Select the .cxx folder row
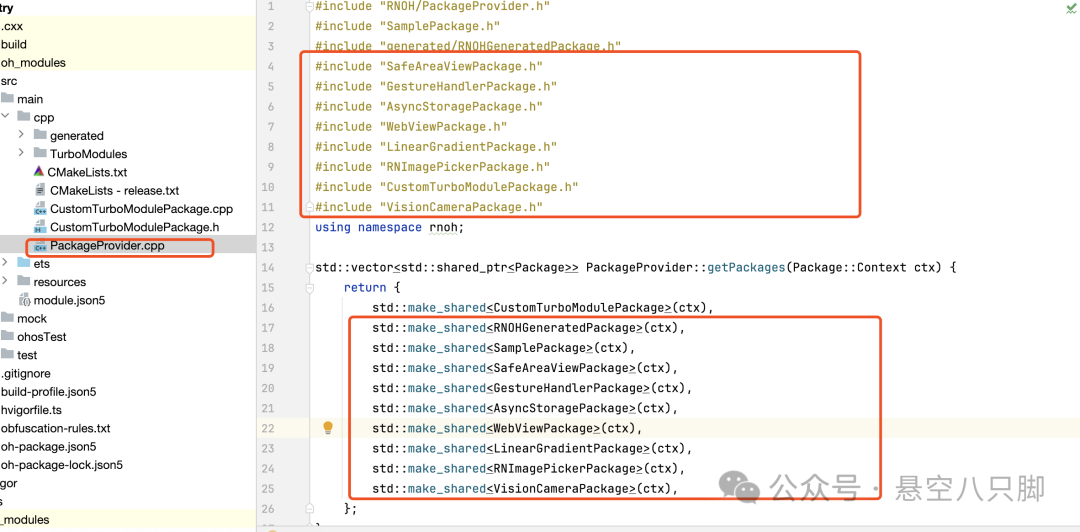 pyautogui.click(x=127, y=26)
